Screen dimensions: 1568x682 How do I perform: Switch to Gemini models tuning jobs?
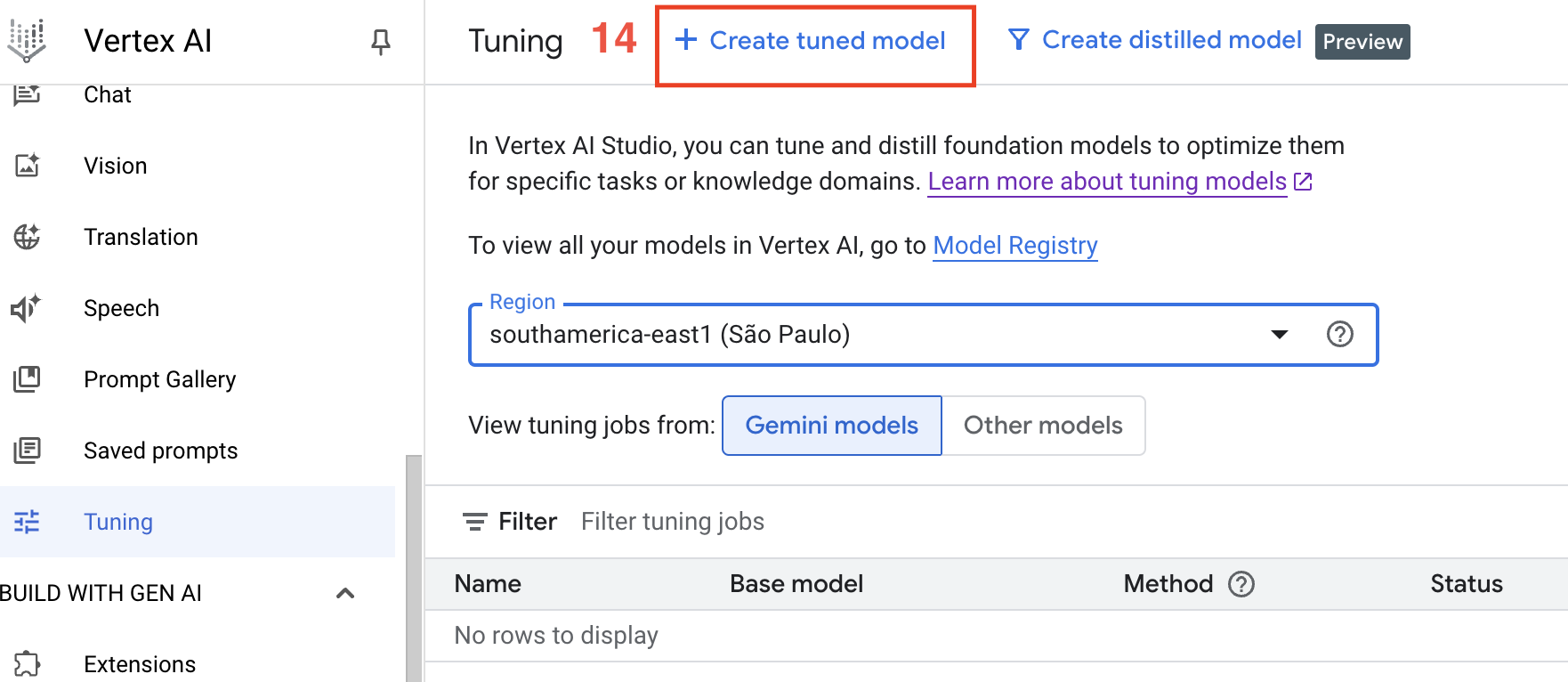click(832, 426)
